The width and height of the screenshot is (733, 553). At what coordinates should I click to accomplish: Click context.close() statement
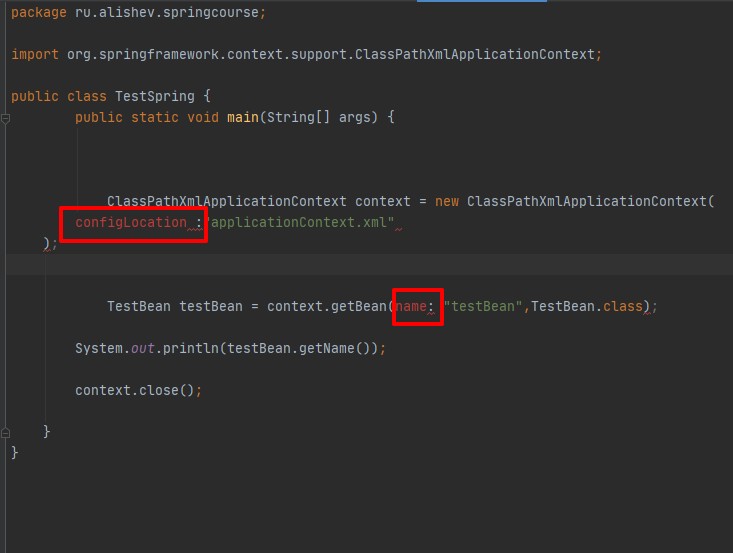click(138, 391)
